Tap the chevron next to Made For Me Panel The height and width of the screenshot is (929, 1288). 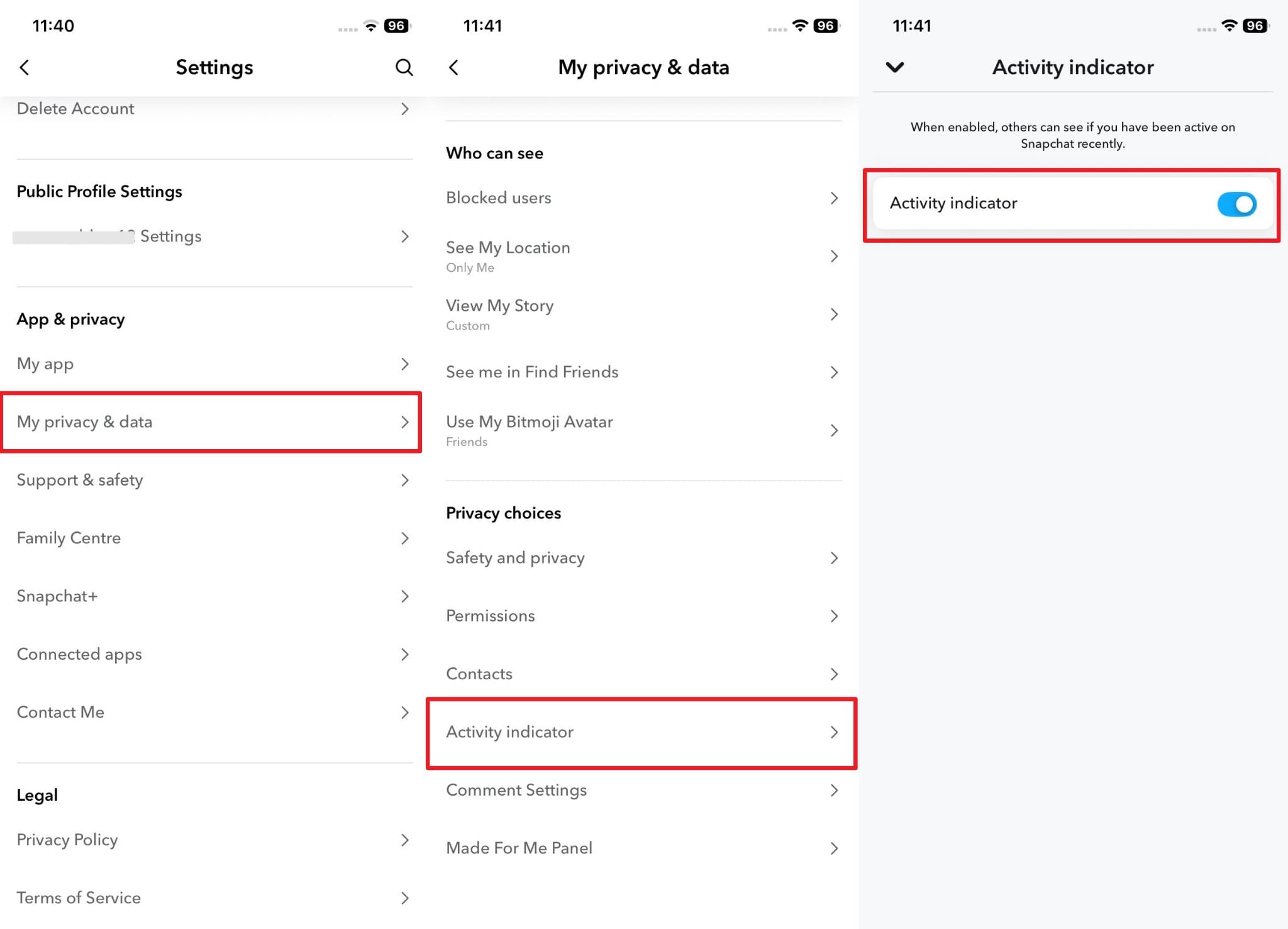[835, 848]
